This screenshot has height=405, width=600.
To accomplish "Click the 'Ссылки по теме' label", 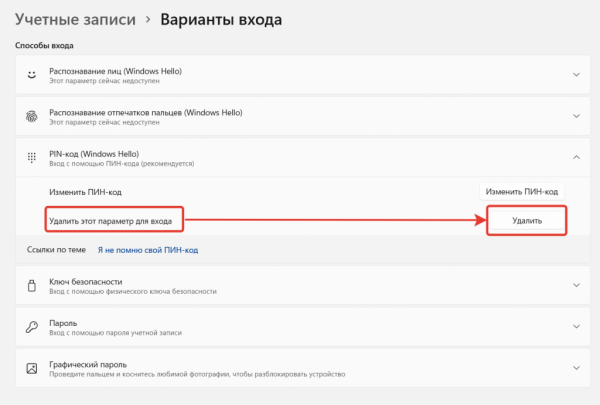I will tap(56, 250).
